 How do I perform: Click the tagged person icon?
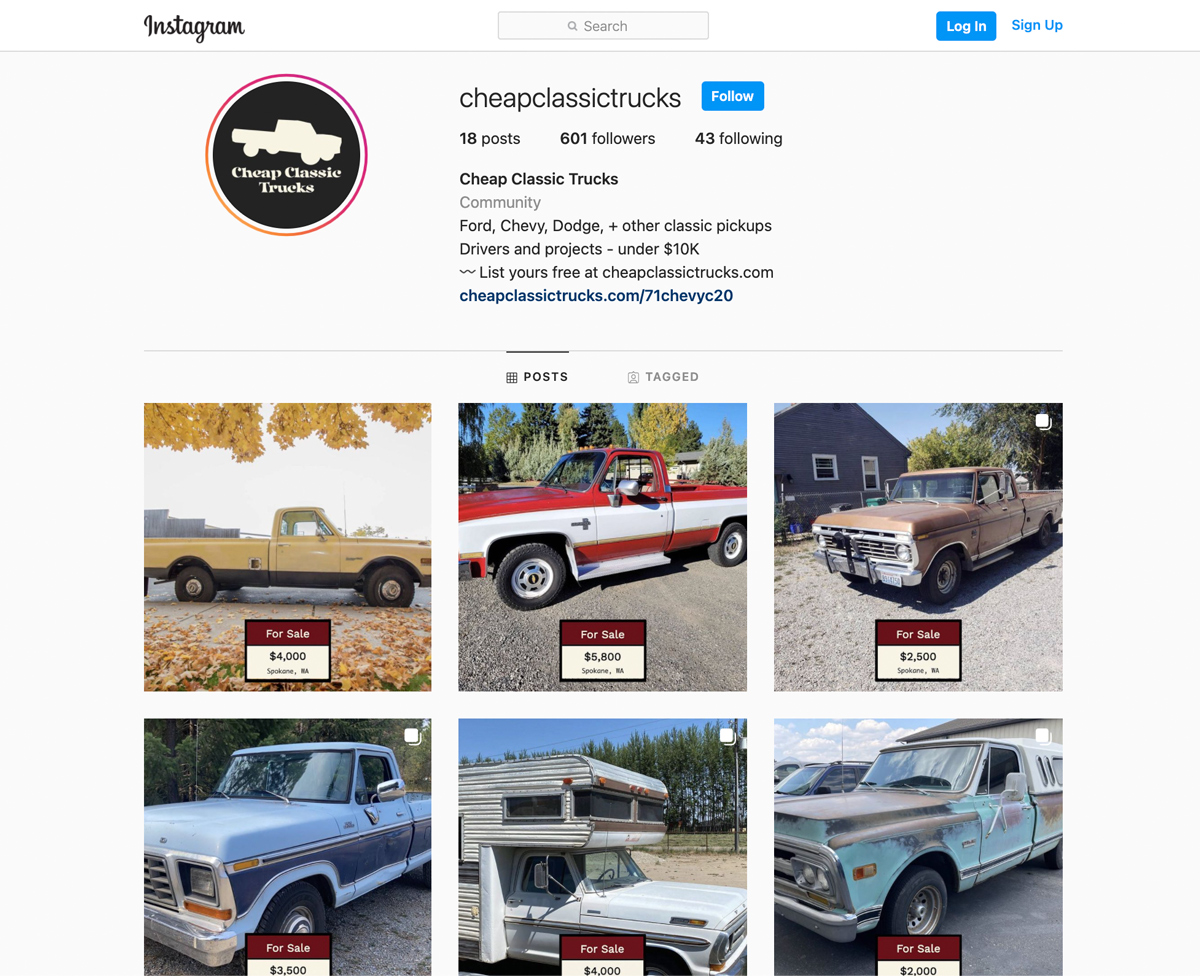pos(633,378)
